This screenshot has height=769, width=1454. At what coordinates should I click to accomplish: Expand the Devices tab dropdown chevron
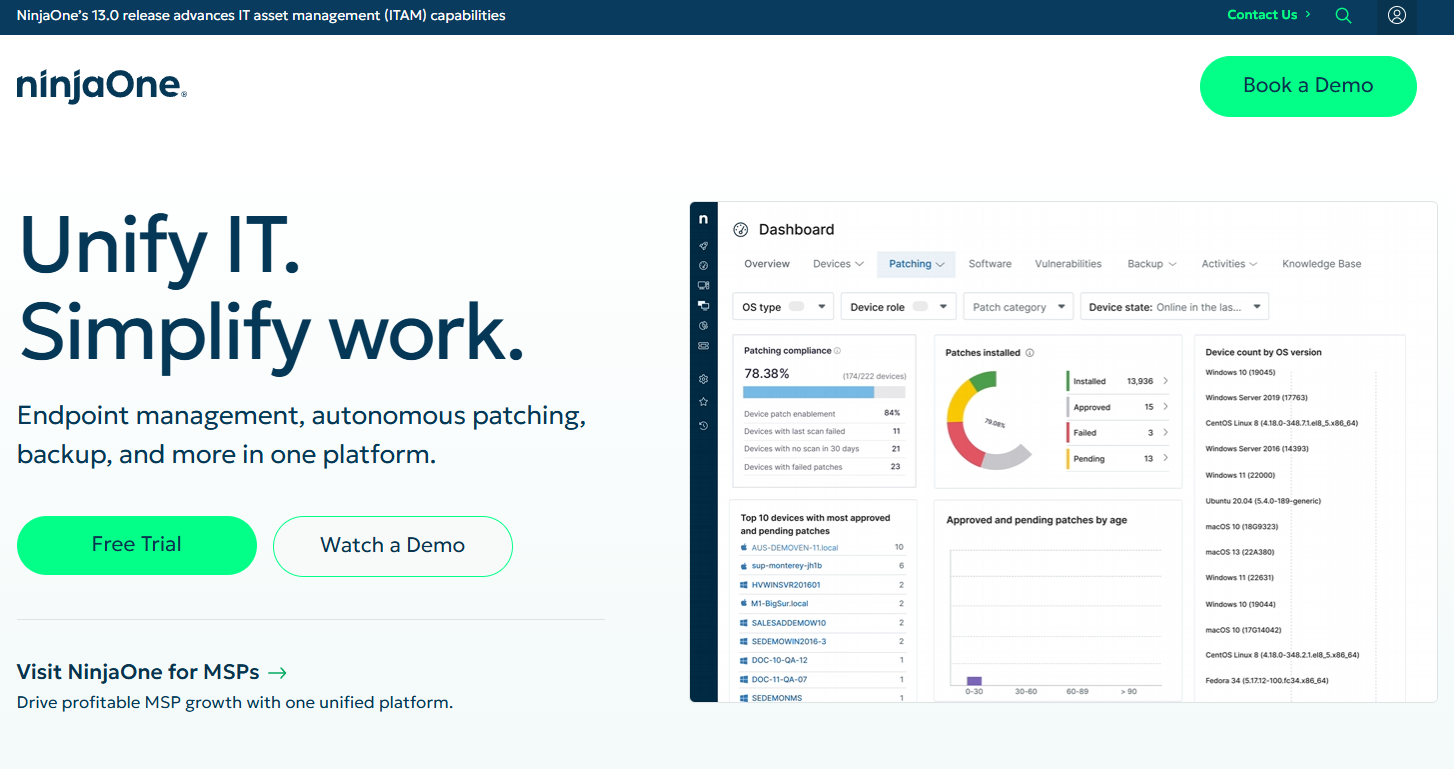[x=860, y=265]
